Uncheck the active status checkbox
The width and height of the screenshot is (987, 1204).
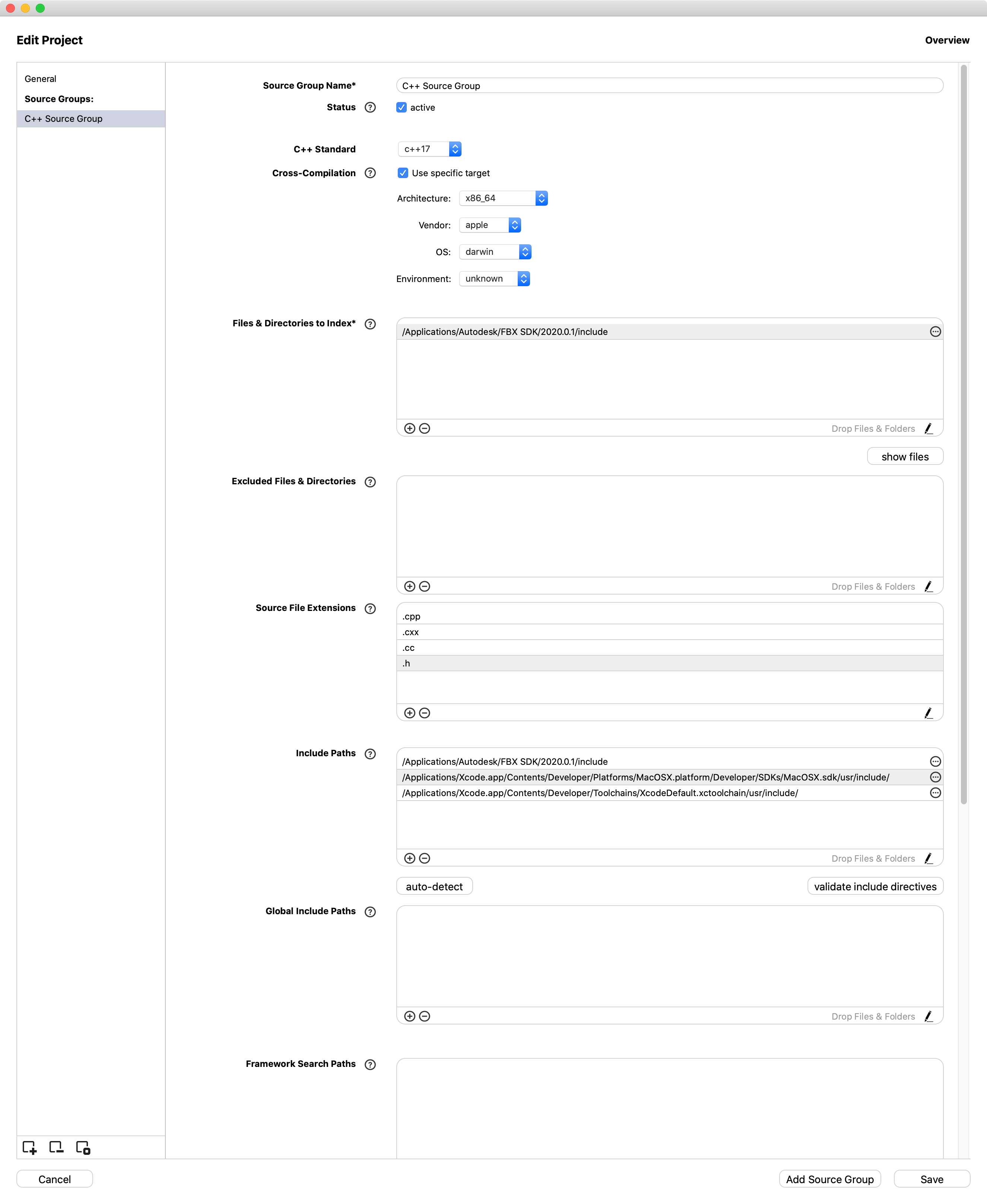point(402,108)
